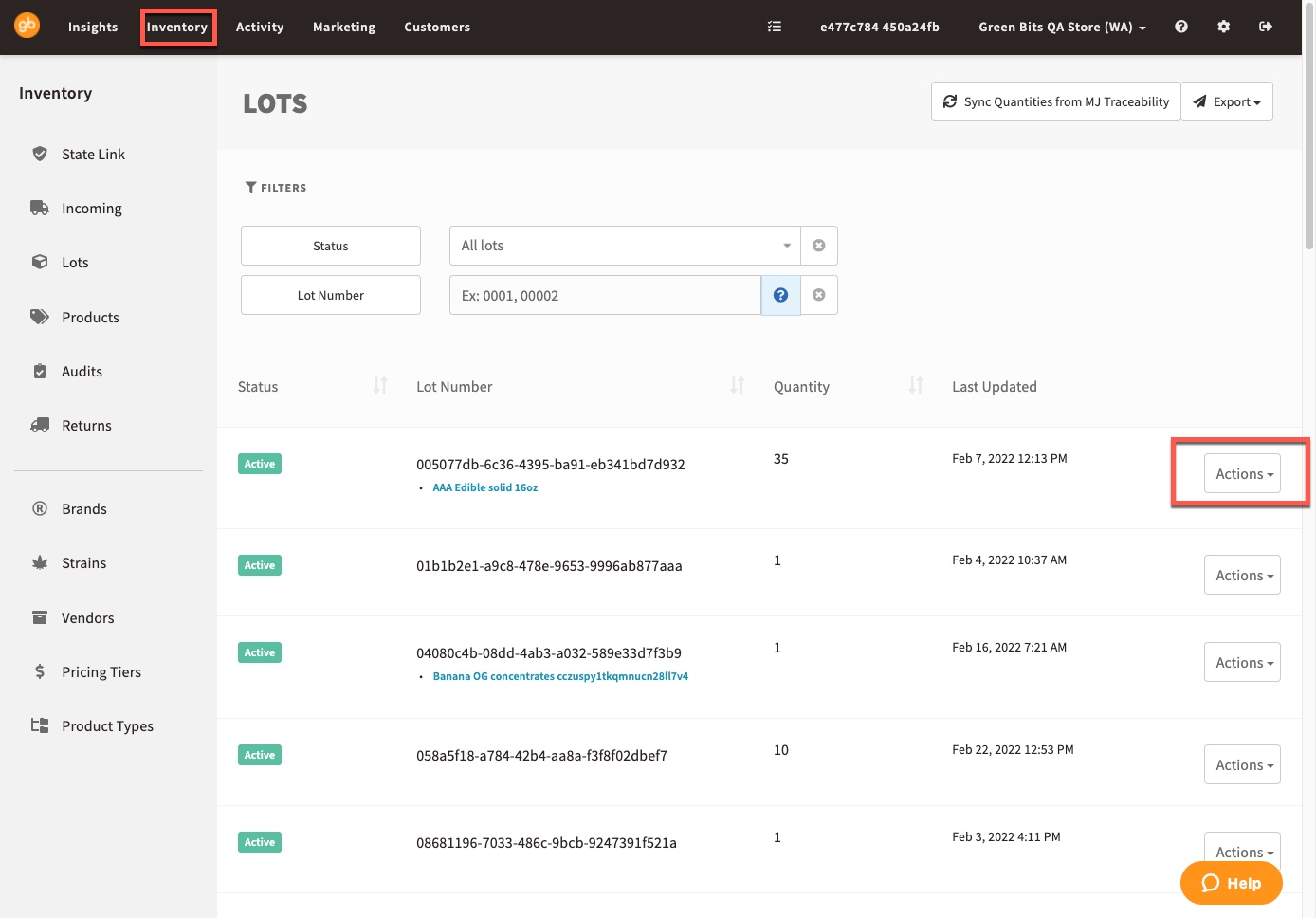Open the Insights menu
Viewport: 1316px width, 918px height.
pyautogui.click(x=93, y=27)
